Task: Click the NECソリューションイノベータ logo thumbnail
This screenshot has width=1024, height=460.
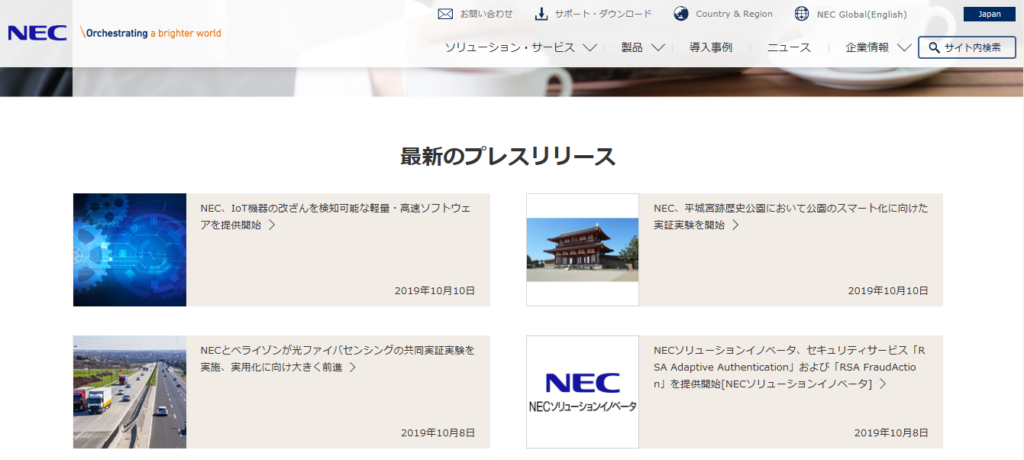Action: (x=583, y=392)
